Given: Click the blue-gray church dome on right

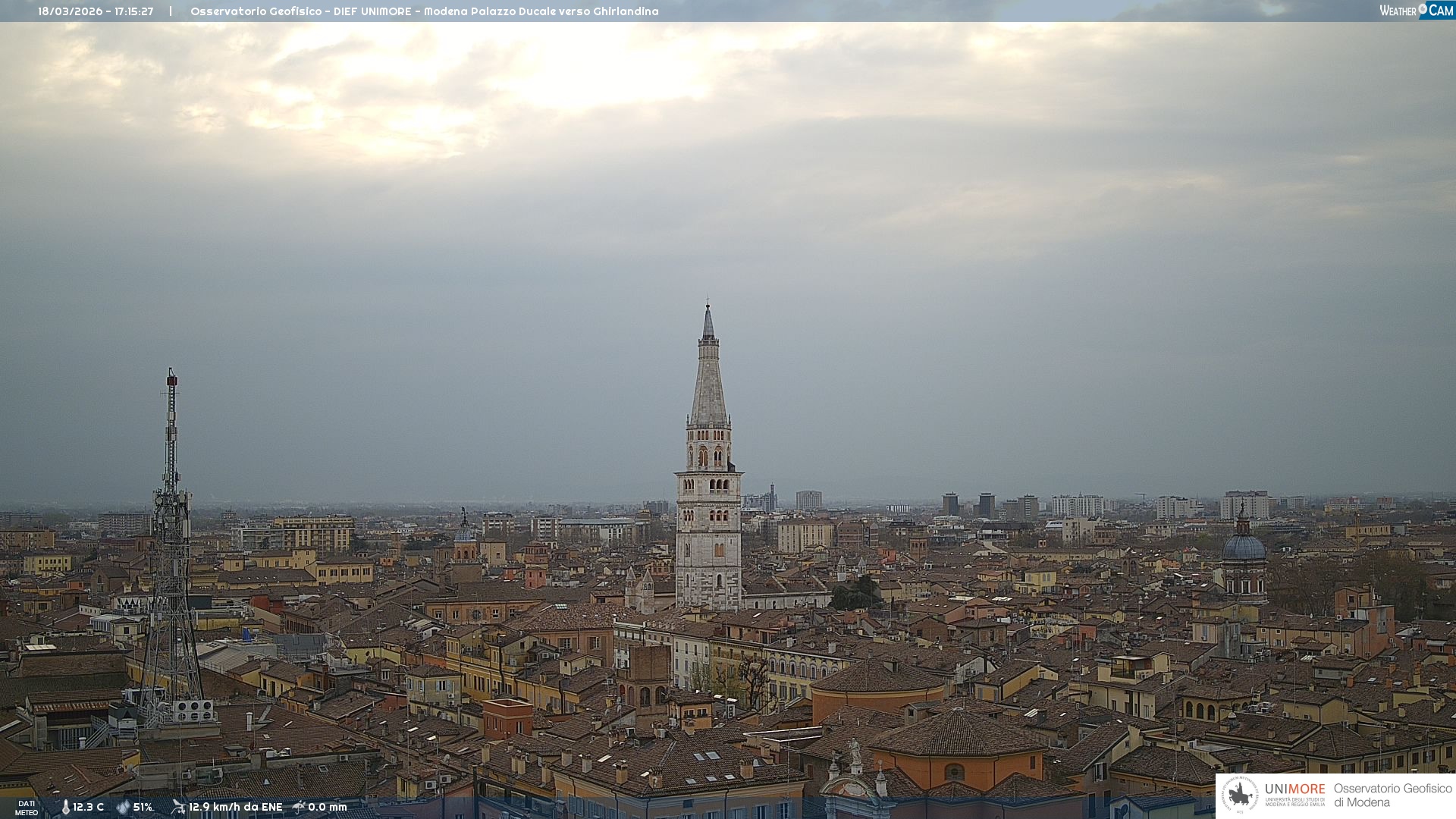Looking at the screenshot, I should (1244, 548).
